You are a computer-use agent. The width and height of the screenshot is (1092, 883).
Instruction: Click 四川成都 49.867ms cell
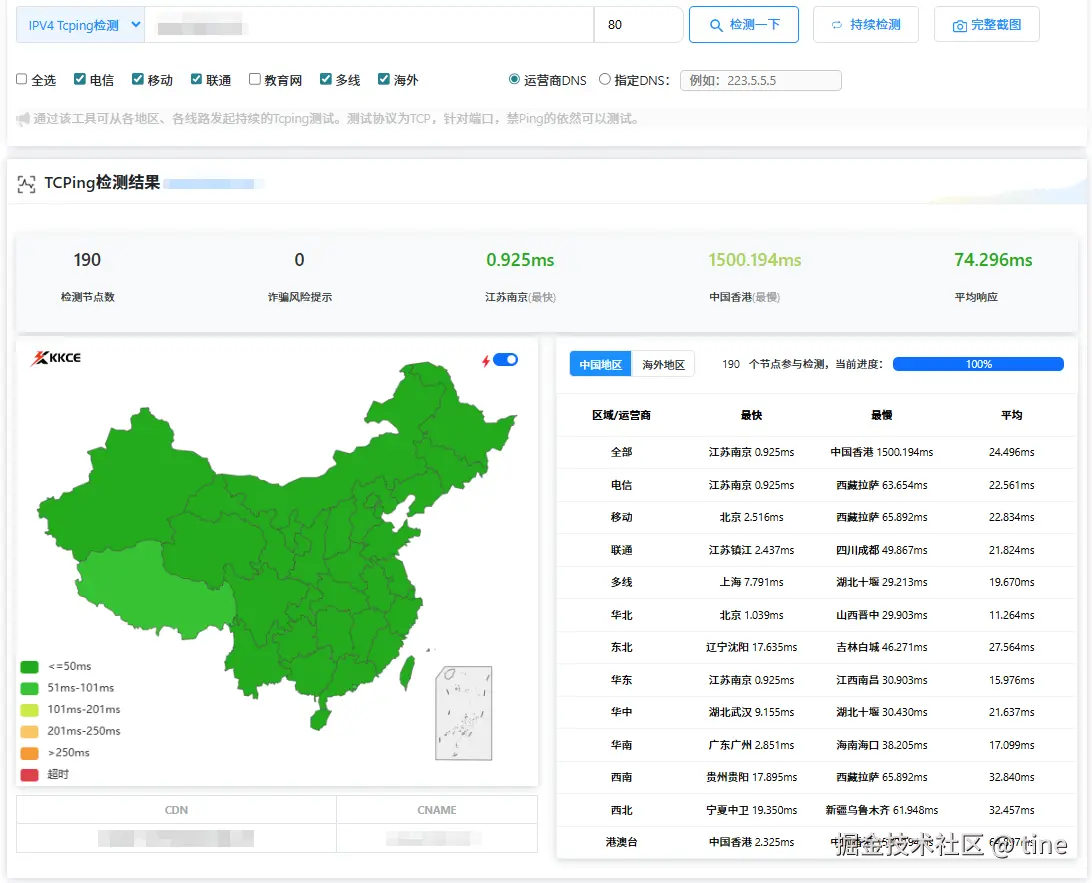[x=882, y=550]
